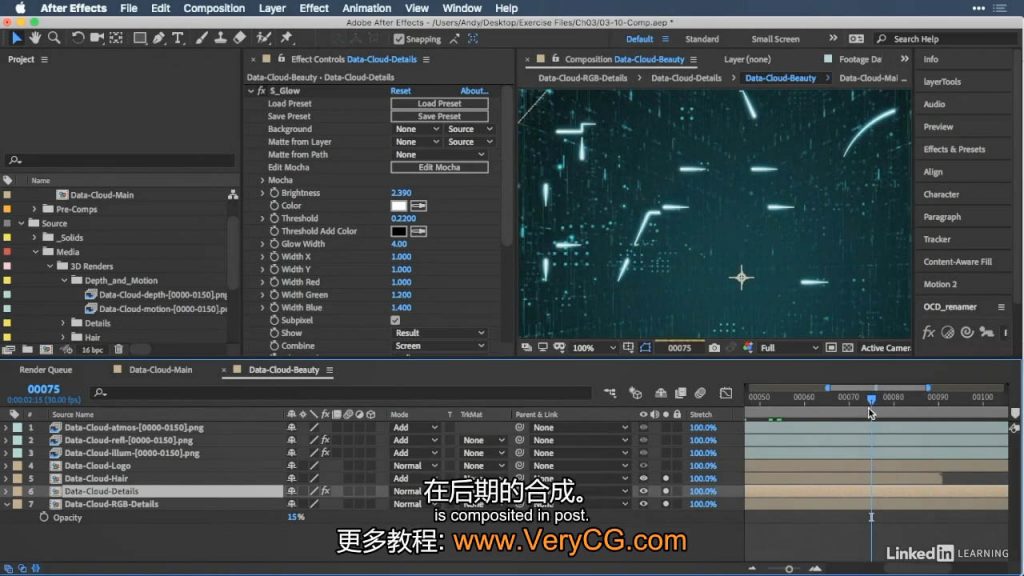Click the current-time indicator playhead in timeline
This screenshot has height=576, width=1024.
[x=871, y=398]
